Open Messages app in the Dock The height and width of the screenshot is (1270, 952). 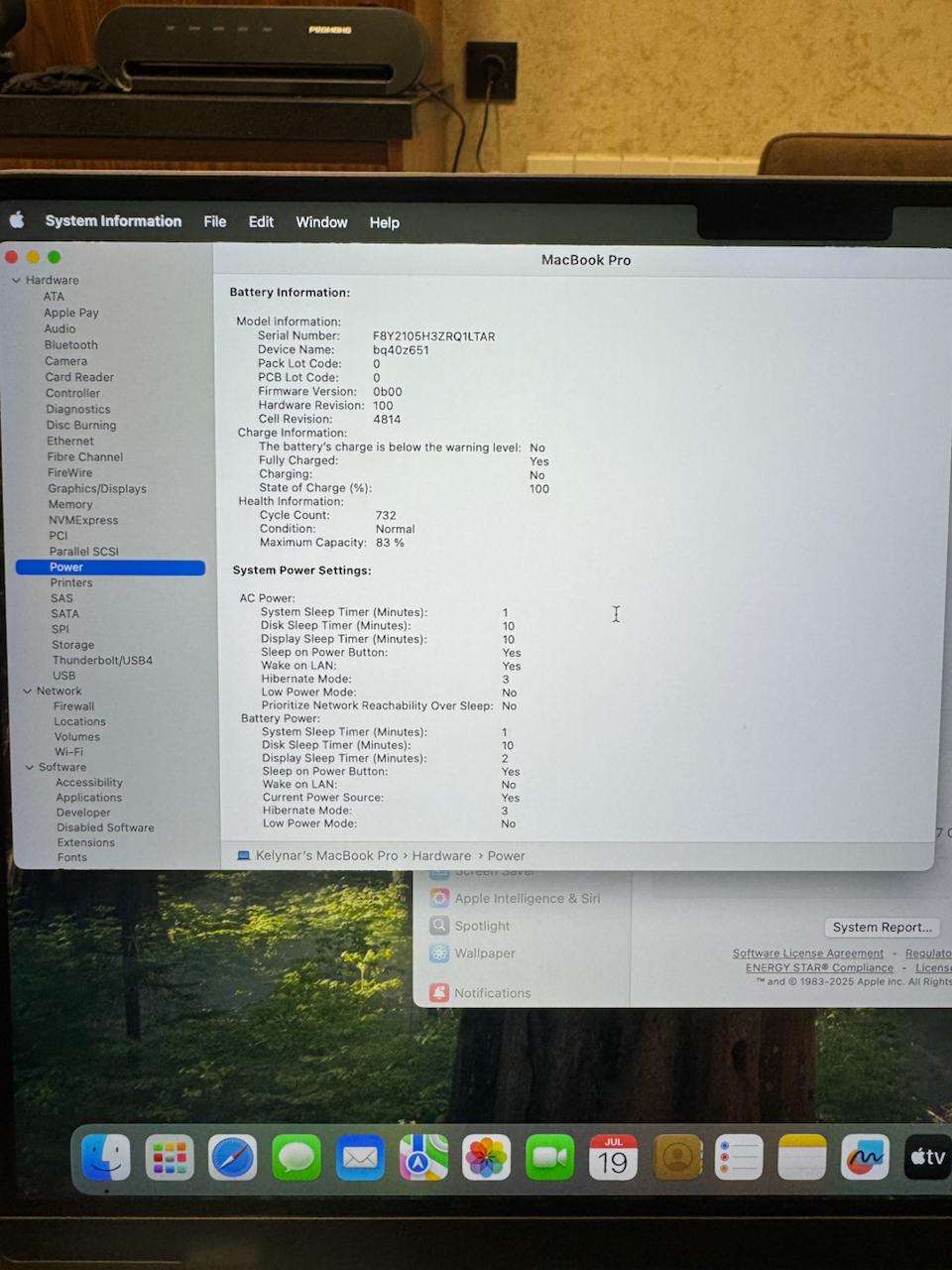tap(297, 1157)
